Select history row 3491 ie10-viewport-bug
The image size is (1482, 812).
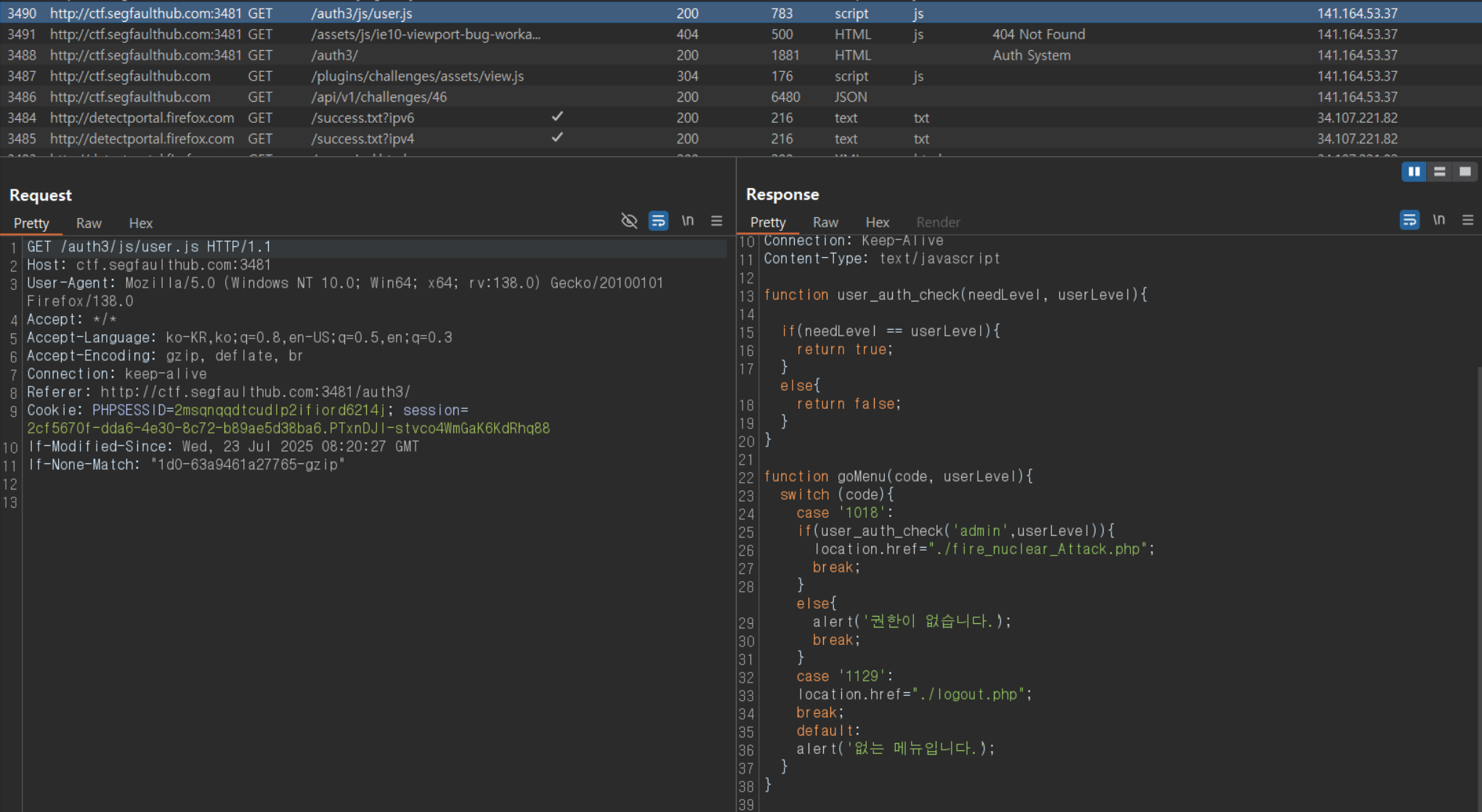pos(741,34)
